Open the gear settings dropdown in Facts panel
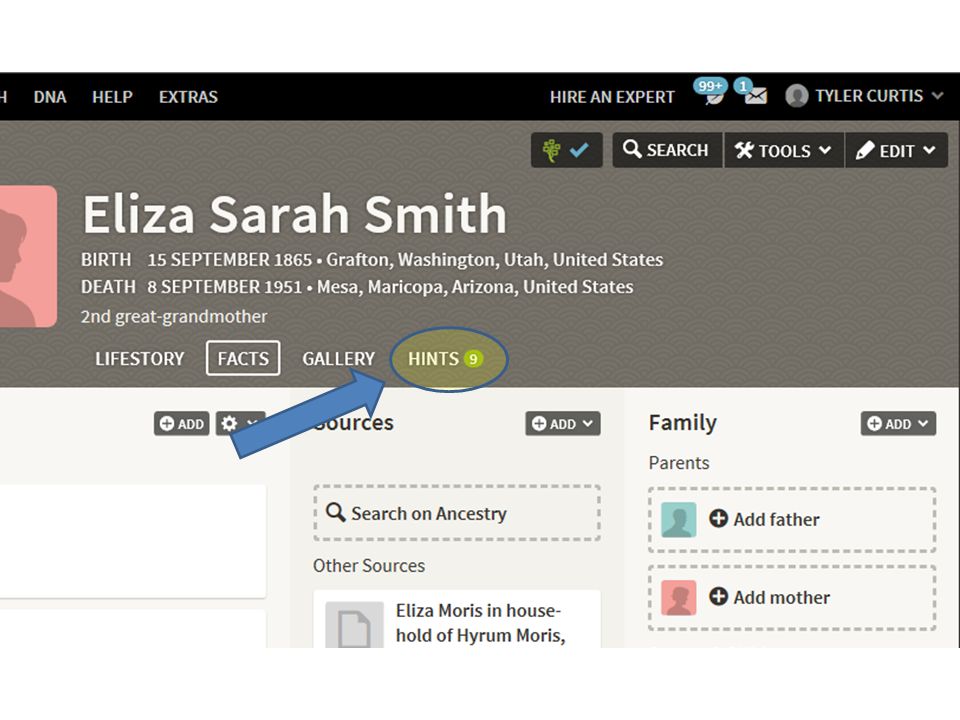960x720 pixels. (240, 424)
